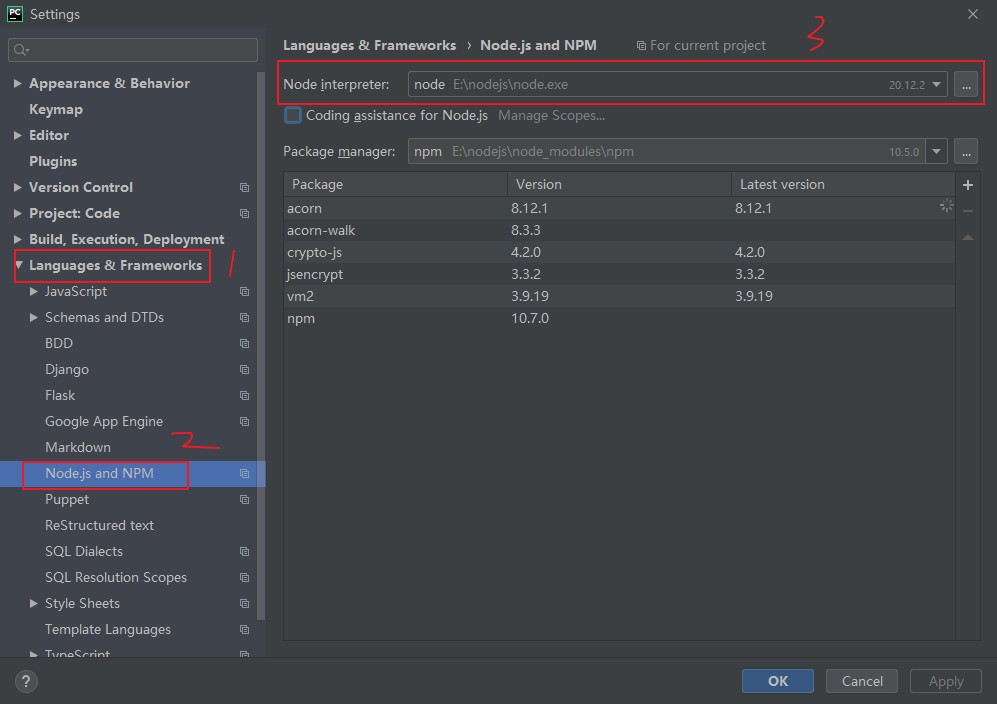Open Django settings page
The height and width of the screenshot is (704, 997).
(x=67, y=369)
